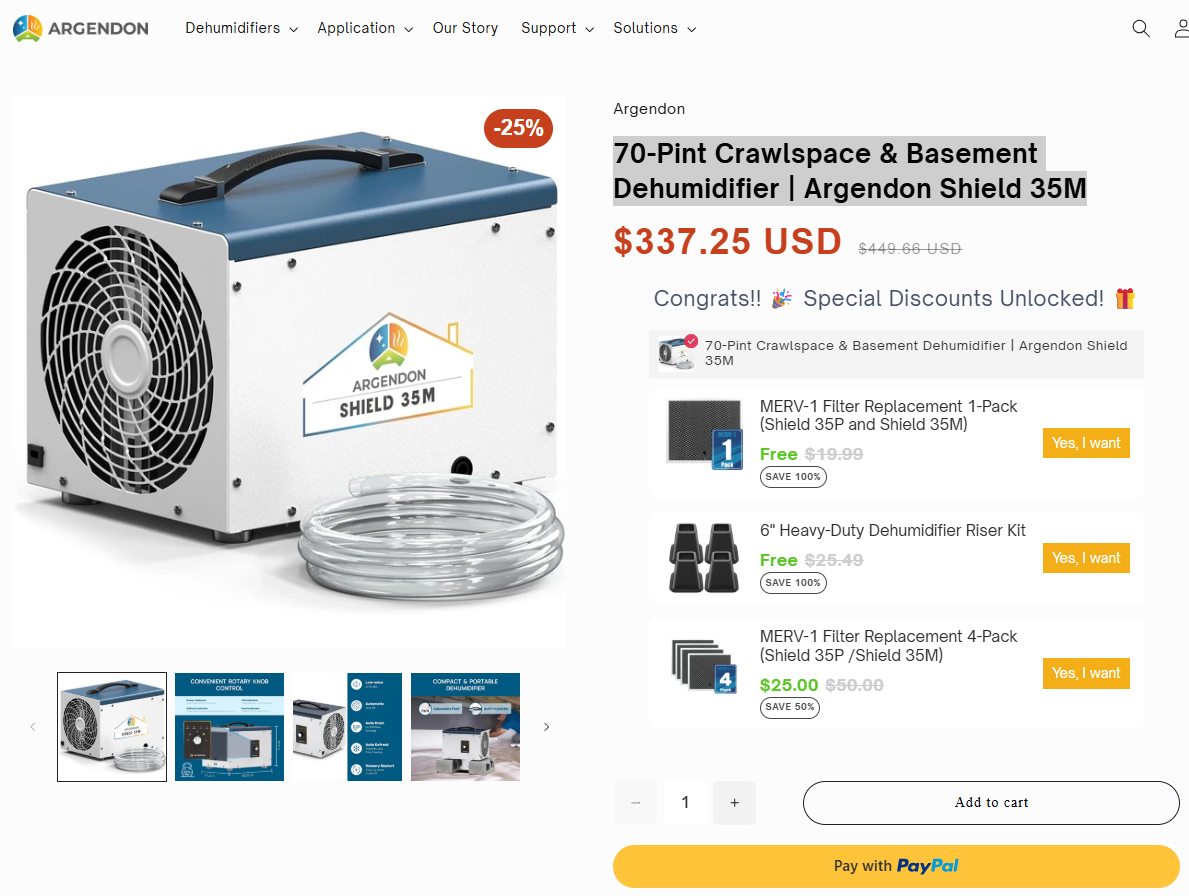1189x896 pixels.
Task: Toggle checked Shield 35M bundle item
Action: click(x=676, y=352)
